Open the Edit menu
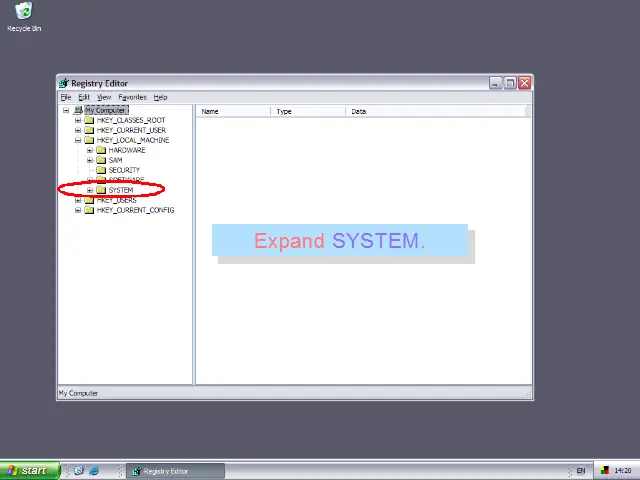The image size is (640, 480). [84, 97]
